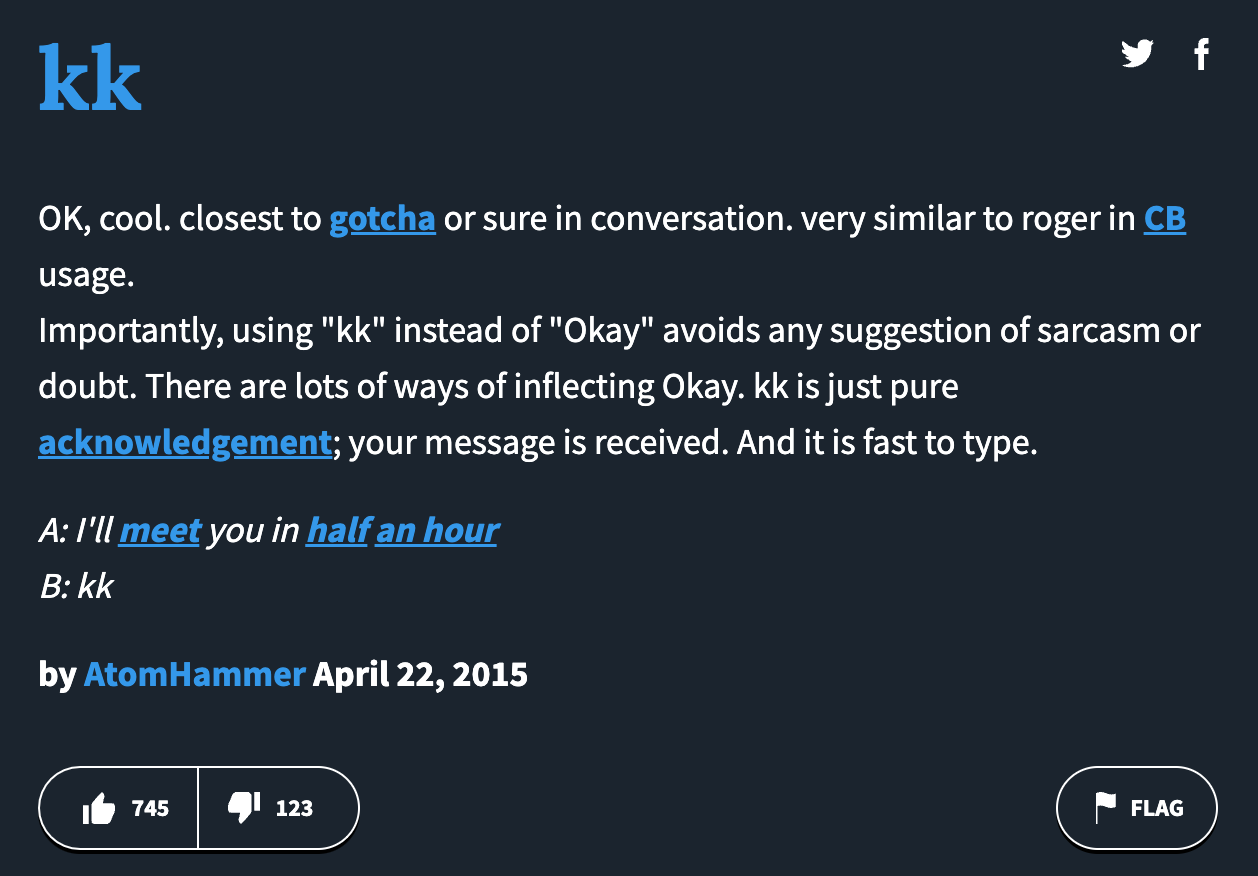Open the "gotcha" definition link
The height and width of the screenshot is (876, 1258).
pyautogui.click(x=382, y=219)
